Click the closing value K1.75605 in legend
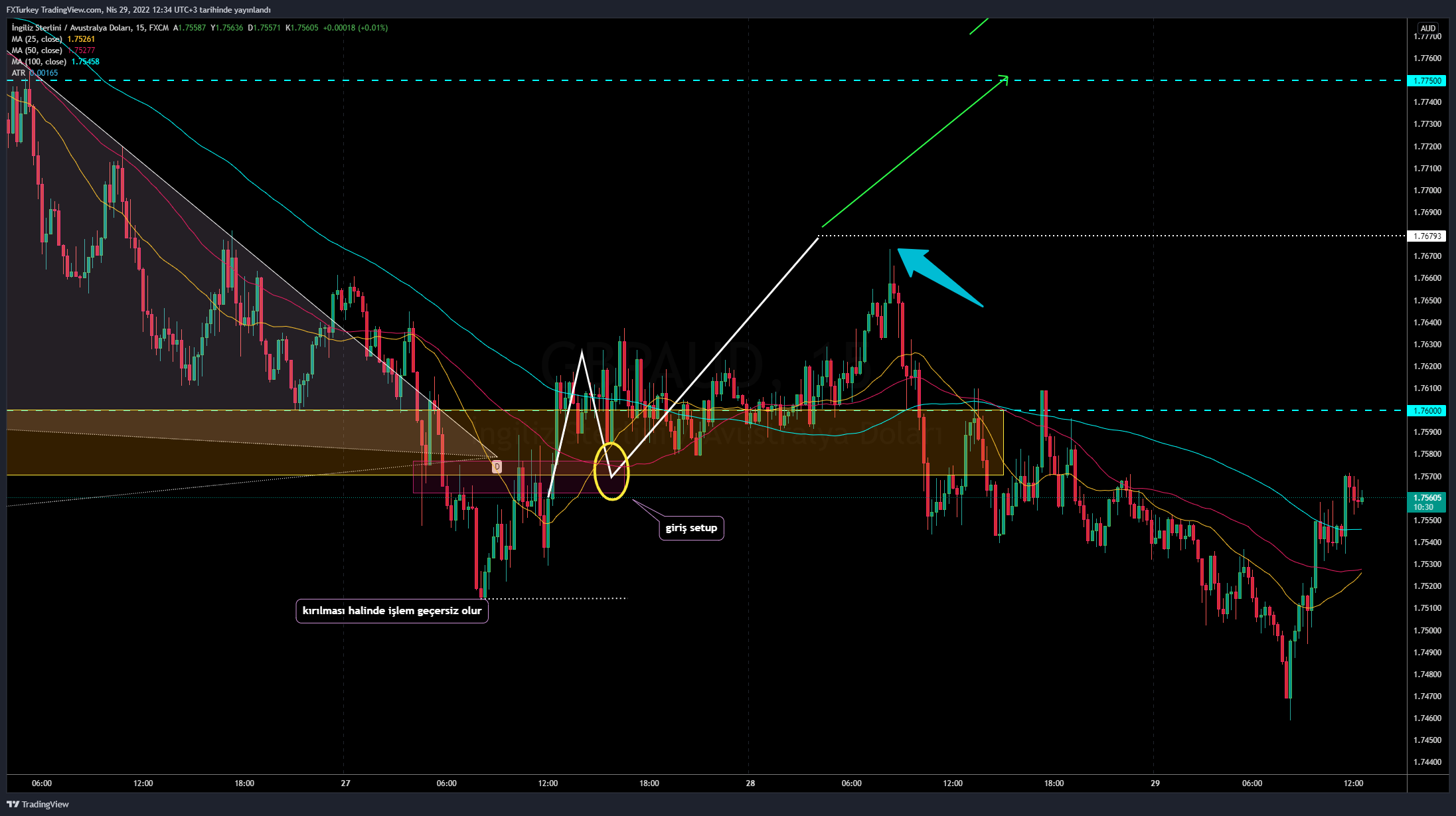Screen dimensions: 1456x816 click(302, 28)
